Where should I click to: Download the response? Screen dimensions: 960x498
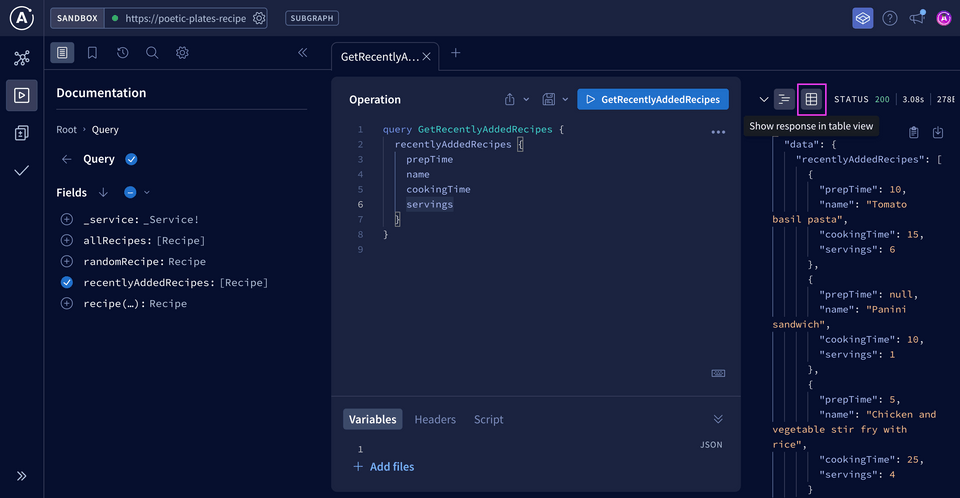pyautogui.click(x=937, y=132)
